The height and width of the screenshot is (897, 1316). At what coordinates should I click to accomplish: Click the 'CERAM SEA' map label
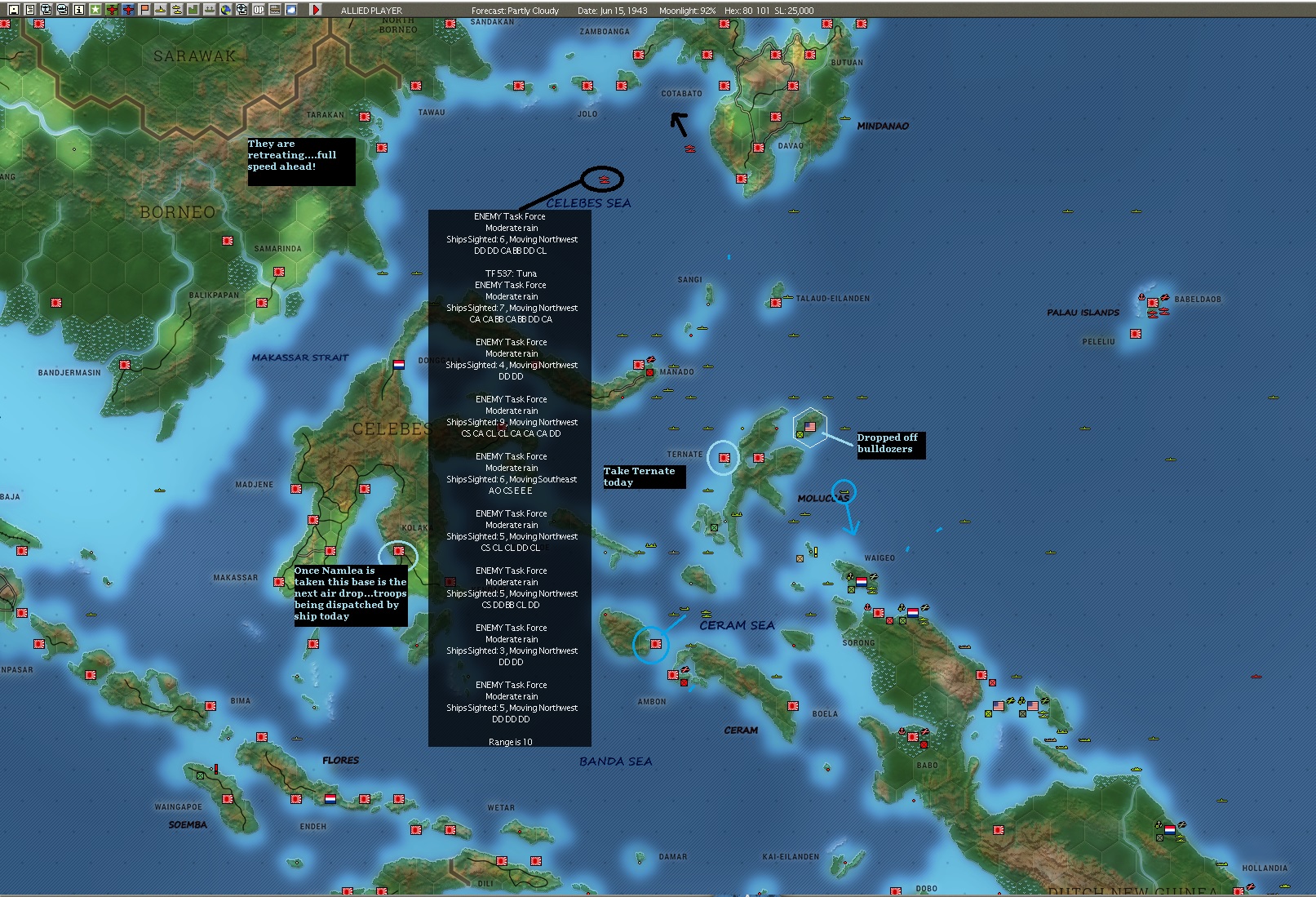tap(737, 625)
